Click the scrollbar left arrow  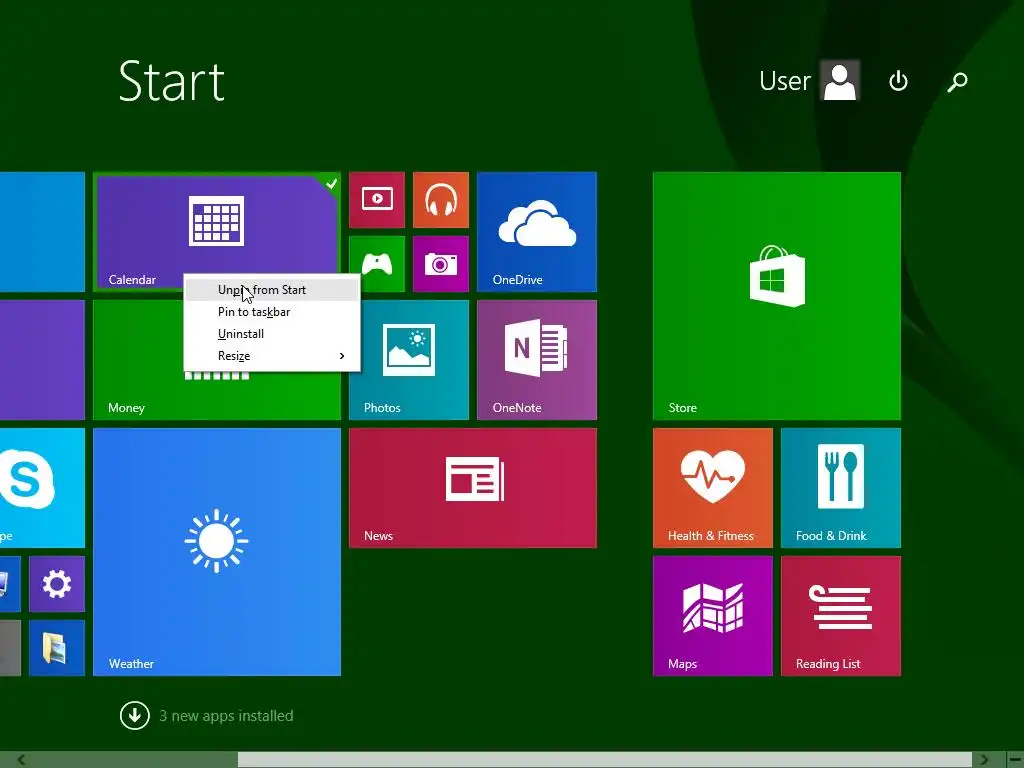[x=22, y=760]
